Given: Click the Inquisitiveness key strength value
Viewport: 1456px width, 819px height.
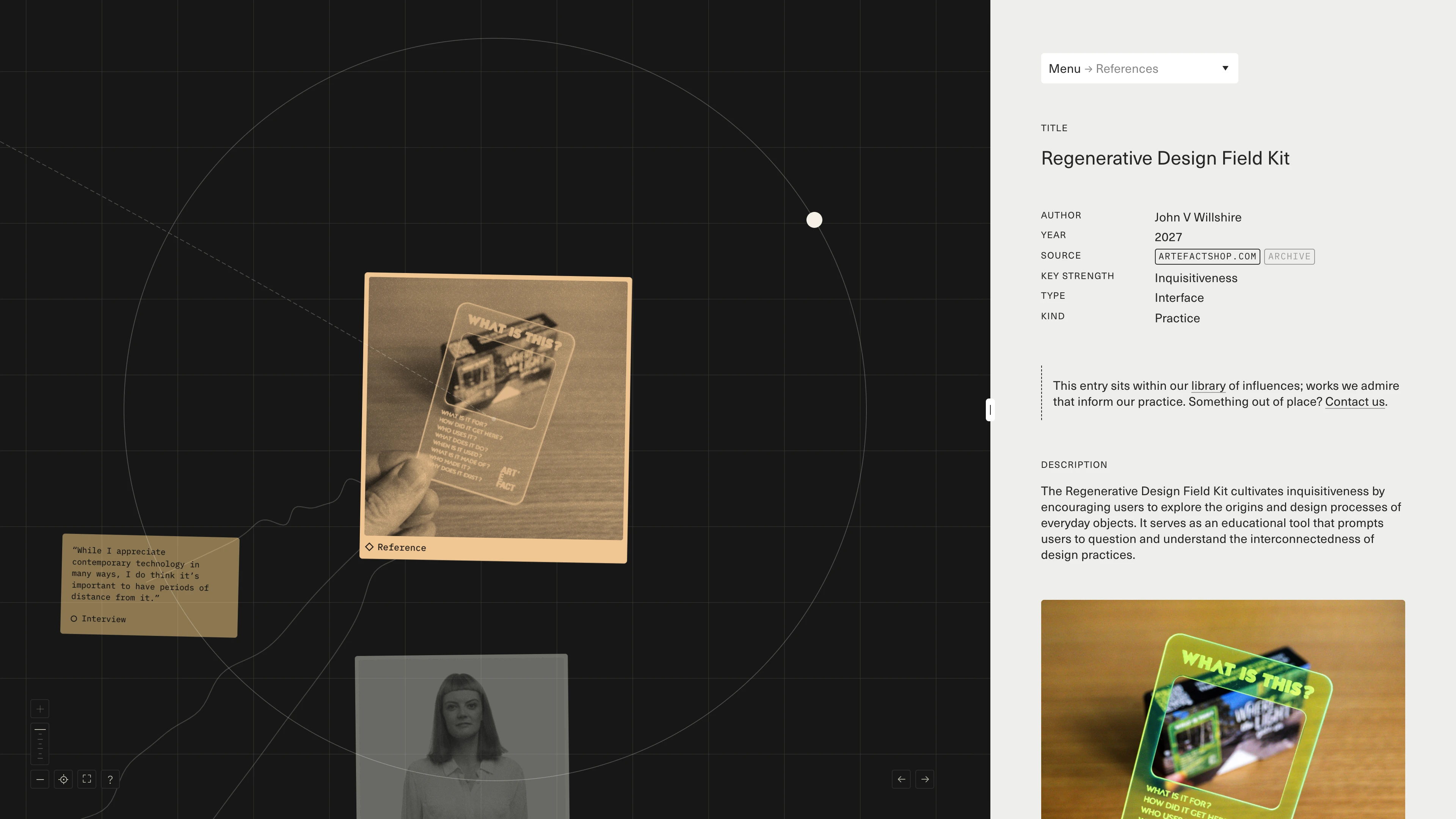Looking at the screenshot, I should (x=1196, y=278).
